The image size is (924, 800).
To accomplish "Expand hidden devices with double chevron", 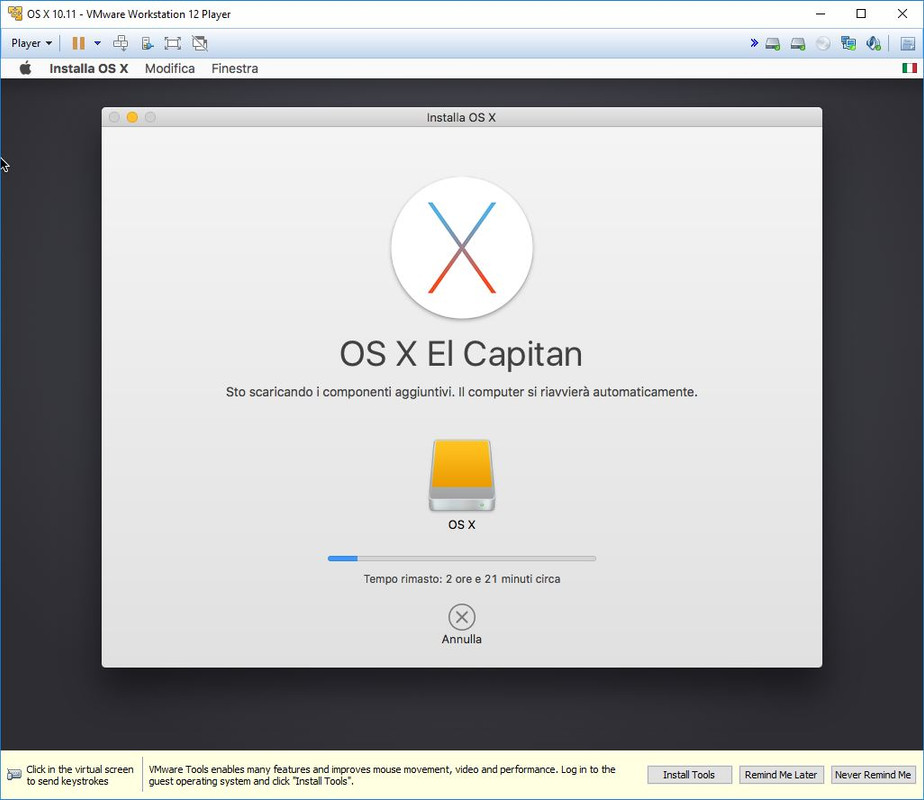I will pyautogui.click(x=754, y=43).
